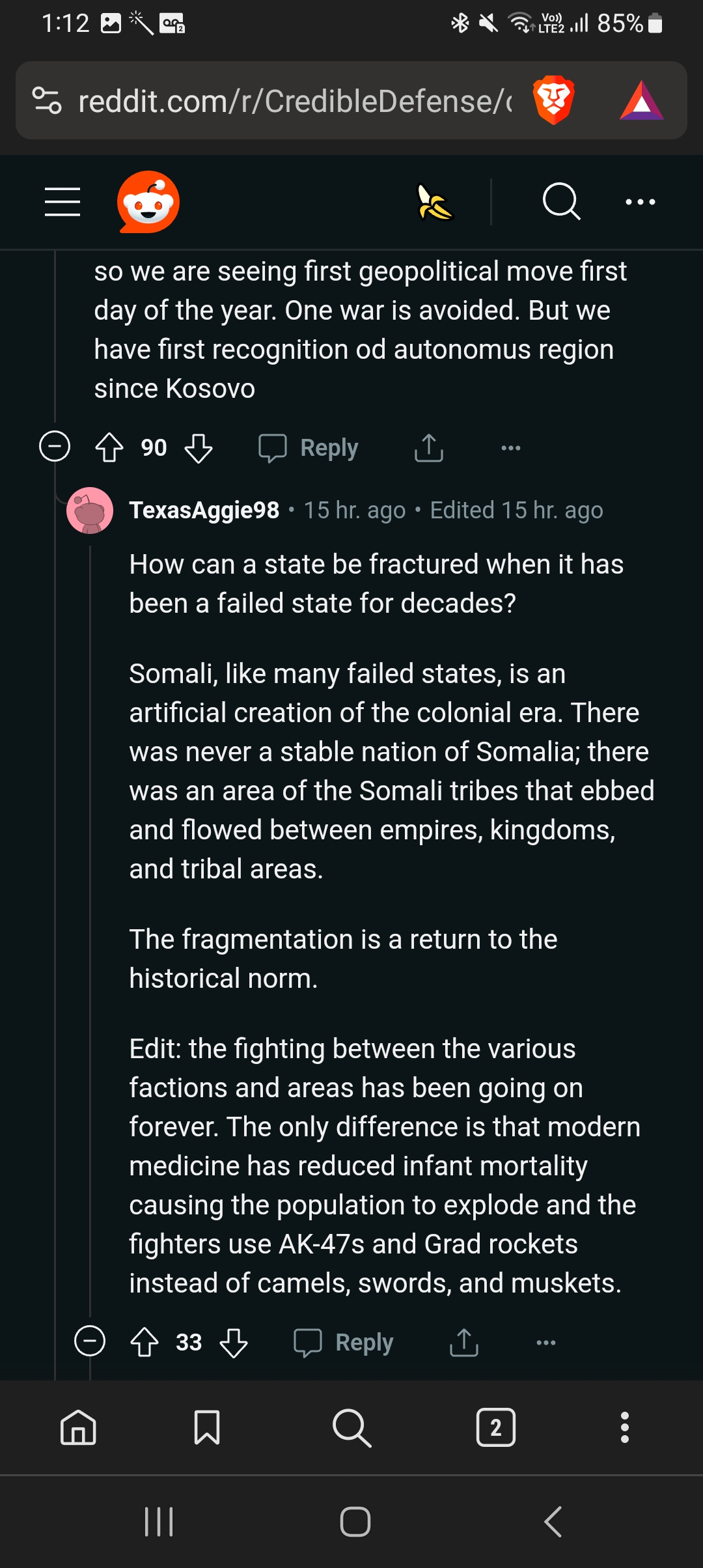Open TexasAggie98's profile link
The width and height of the screenshot is (703, 1568).
pos(204,511)
